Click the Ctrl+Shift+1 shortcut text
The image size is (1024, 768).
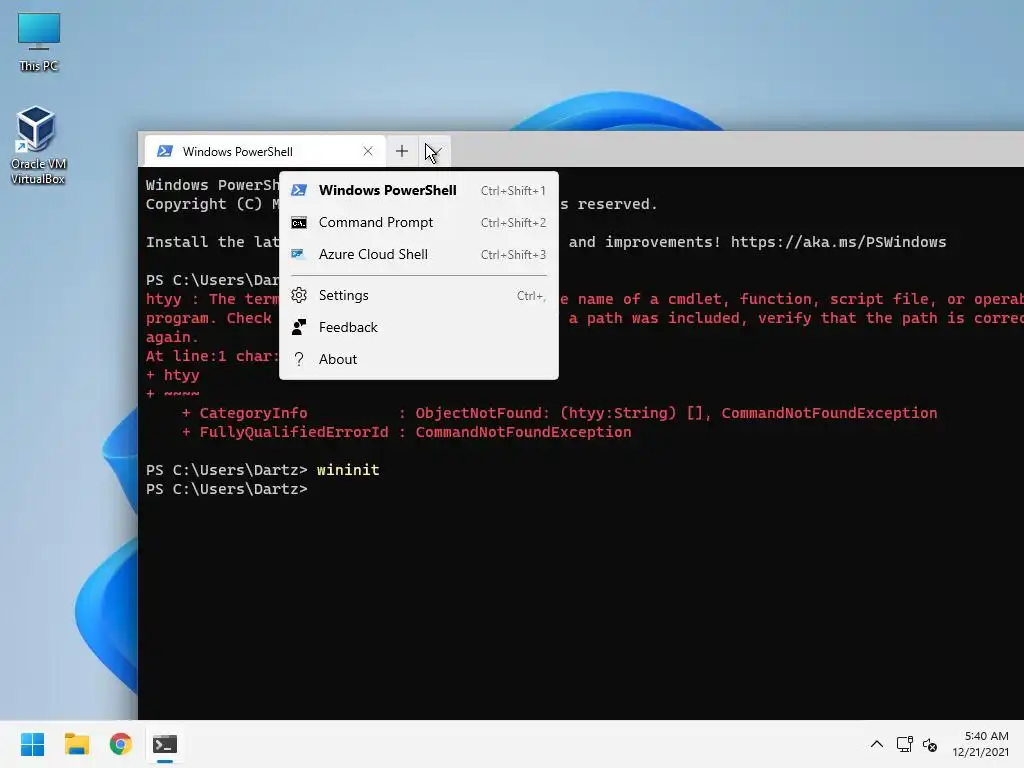[513, 191]
